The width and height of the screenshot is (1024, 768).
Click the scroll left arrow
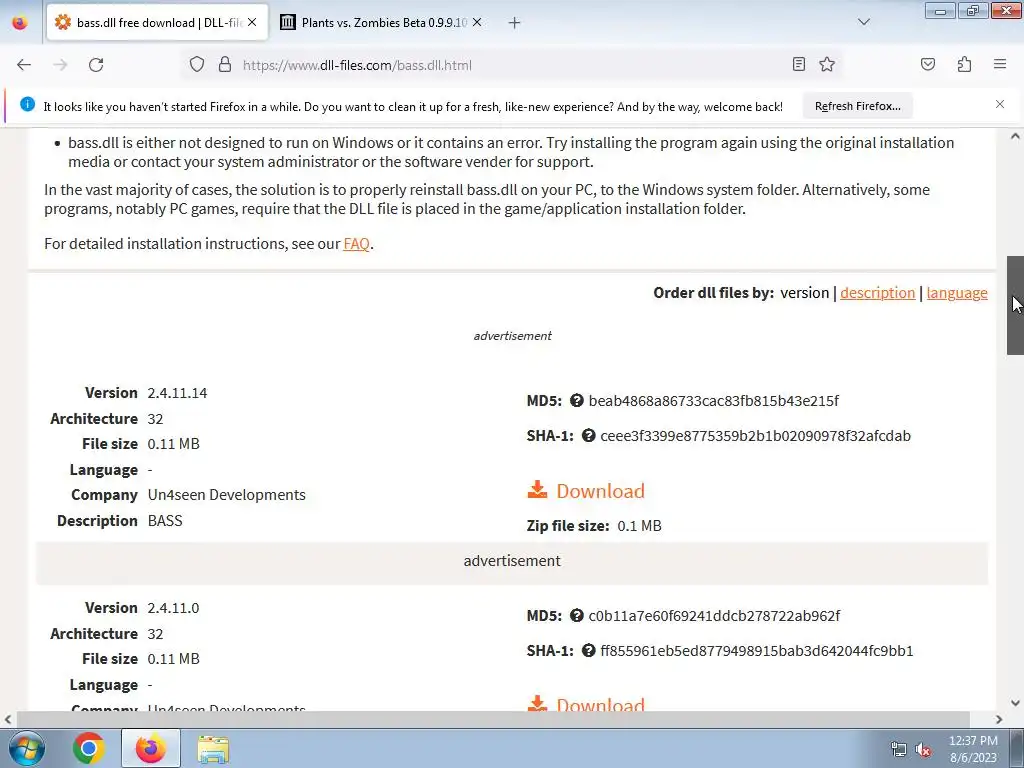coord(8,719)
